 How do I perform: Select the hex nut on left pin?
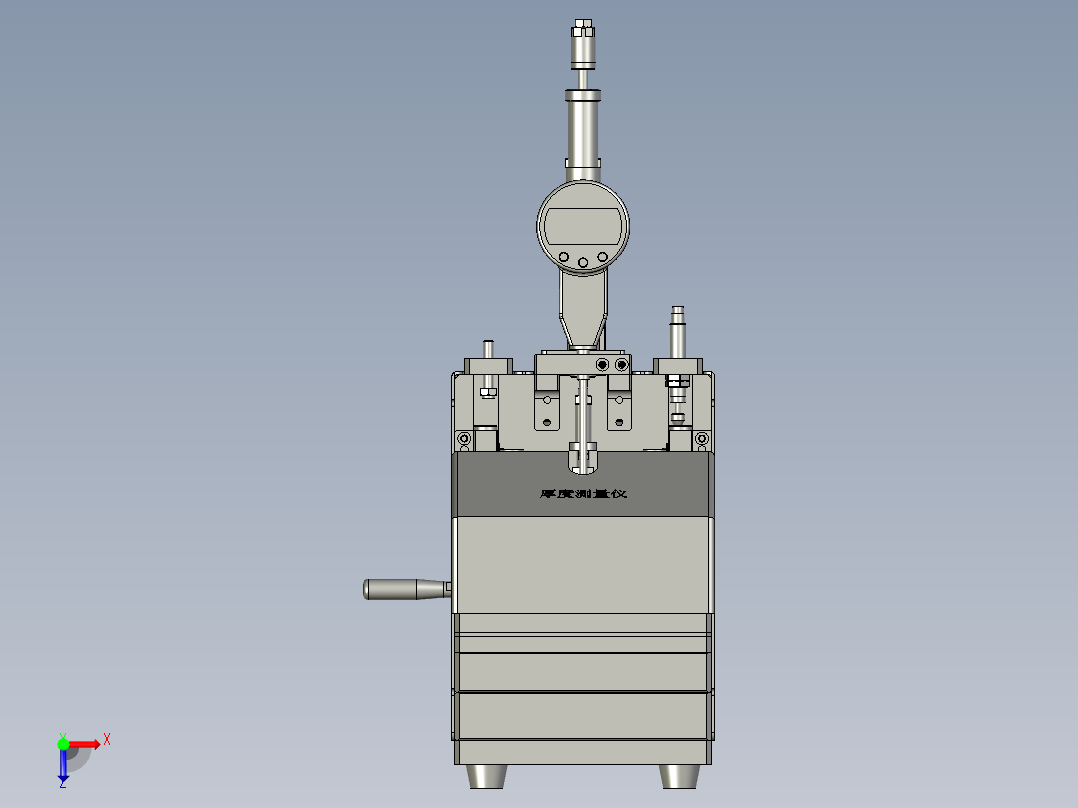[488, 392]
